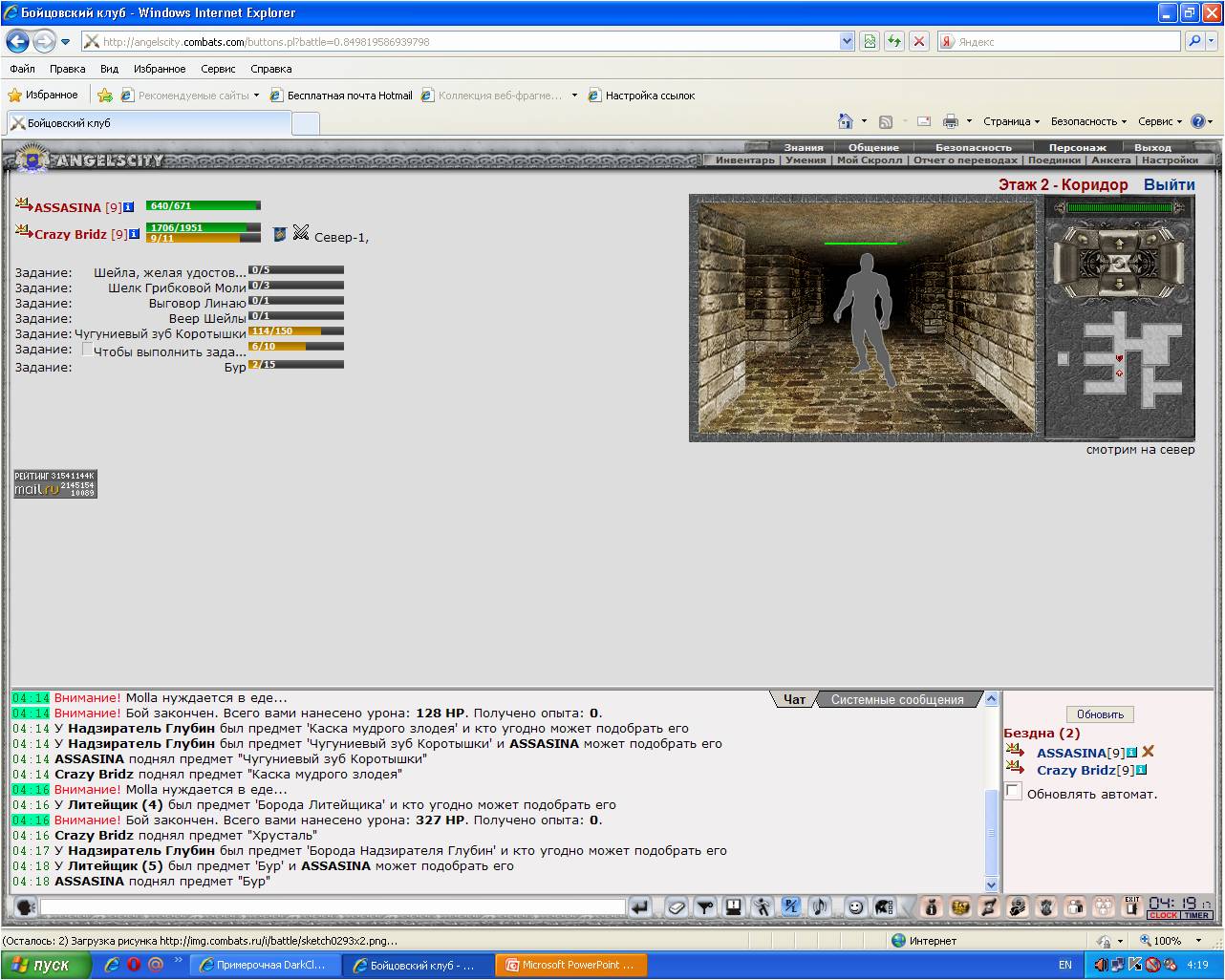Expand the Рекомендуемые сайты dropdown arrow
Screen dimensions: 1225x980
(x=256, y=96)
